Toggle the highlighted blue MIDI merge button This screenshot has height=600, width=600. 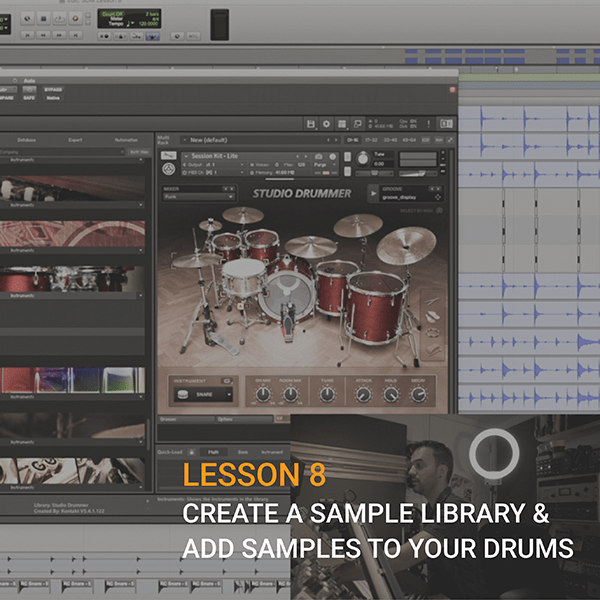(x=152, y=36)
